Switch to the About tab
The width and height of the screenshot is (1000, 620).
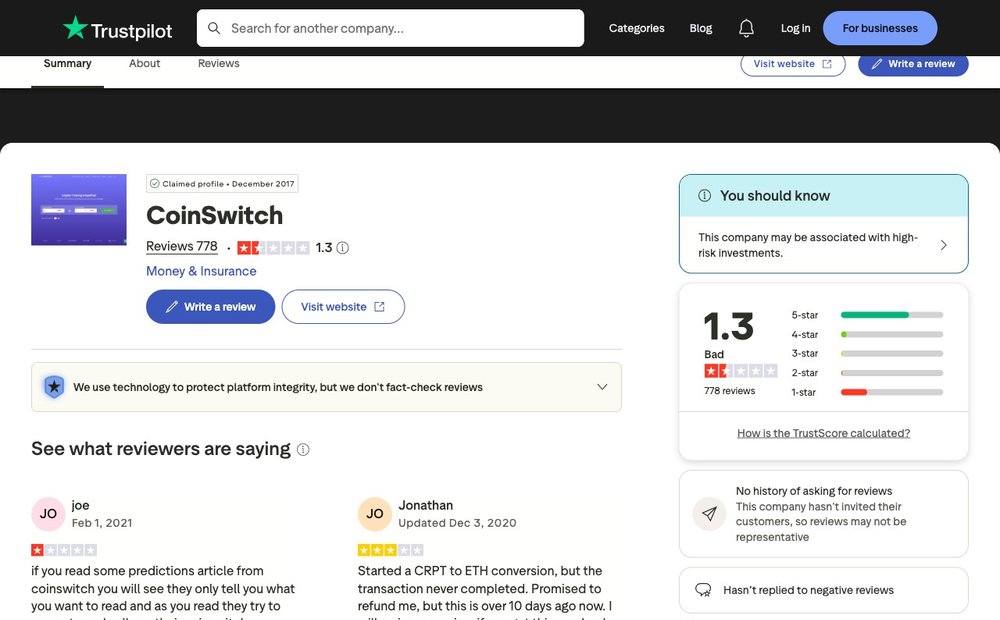[144, 64]
